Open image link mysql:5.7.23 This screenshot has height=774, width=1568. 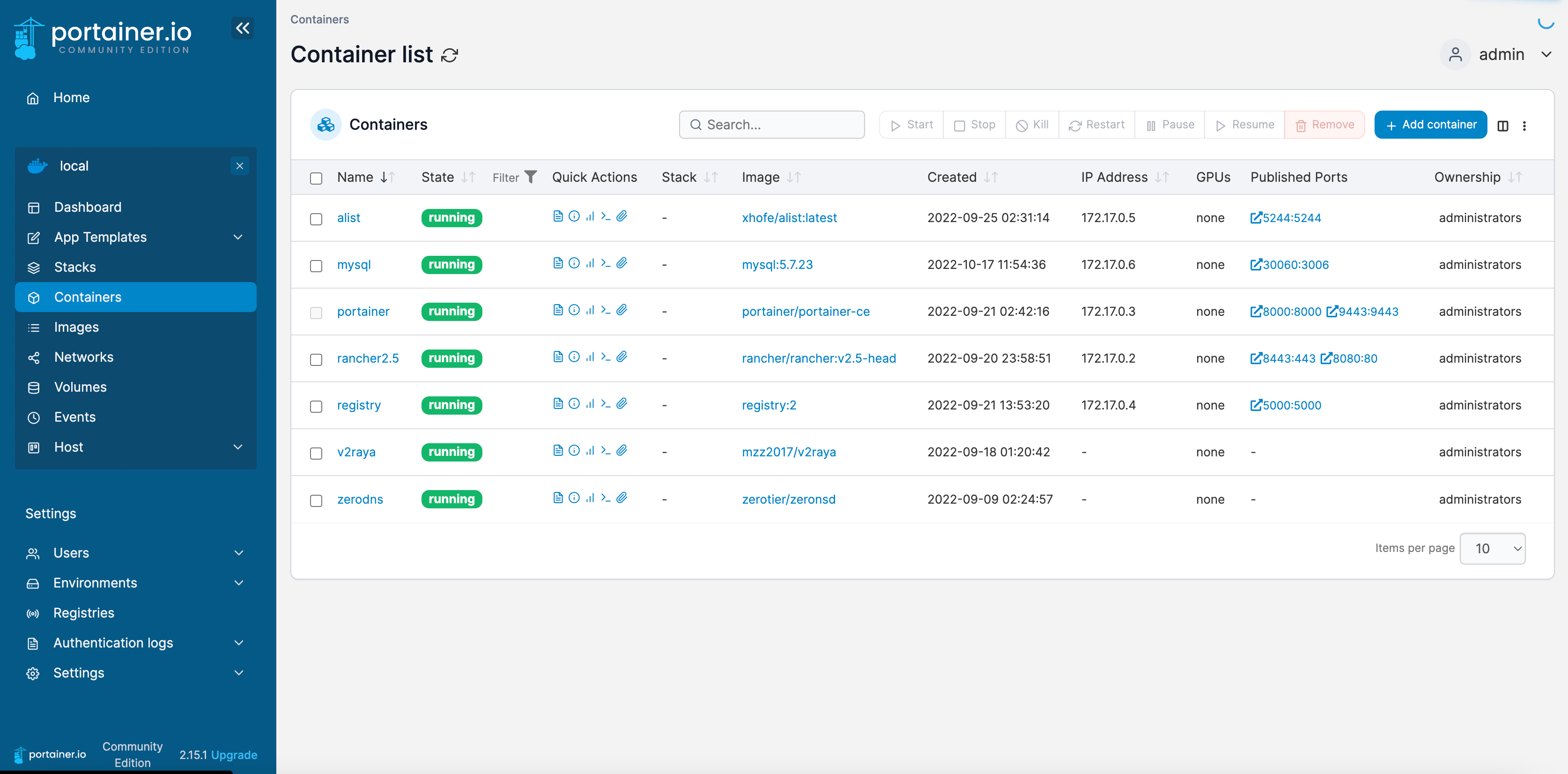click(777, 264)
